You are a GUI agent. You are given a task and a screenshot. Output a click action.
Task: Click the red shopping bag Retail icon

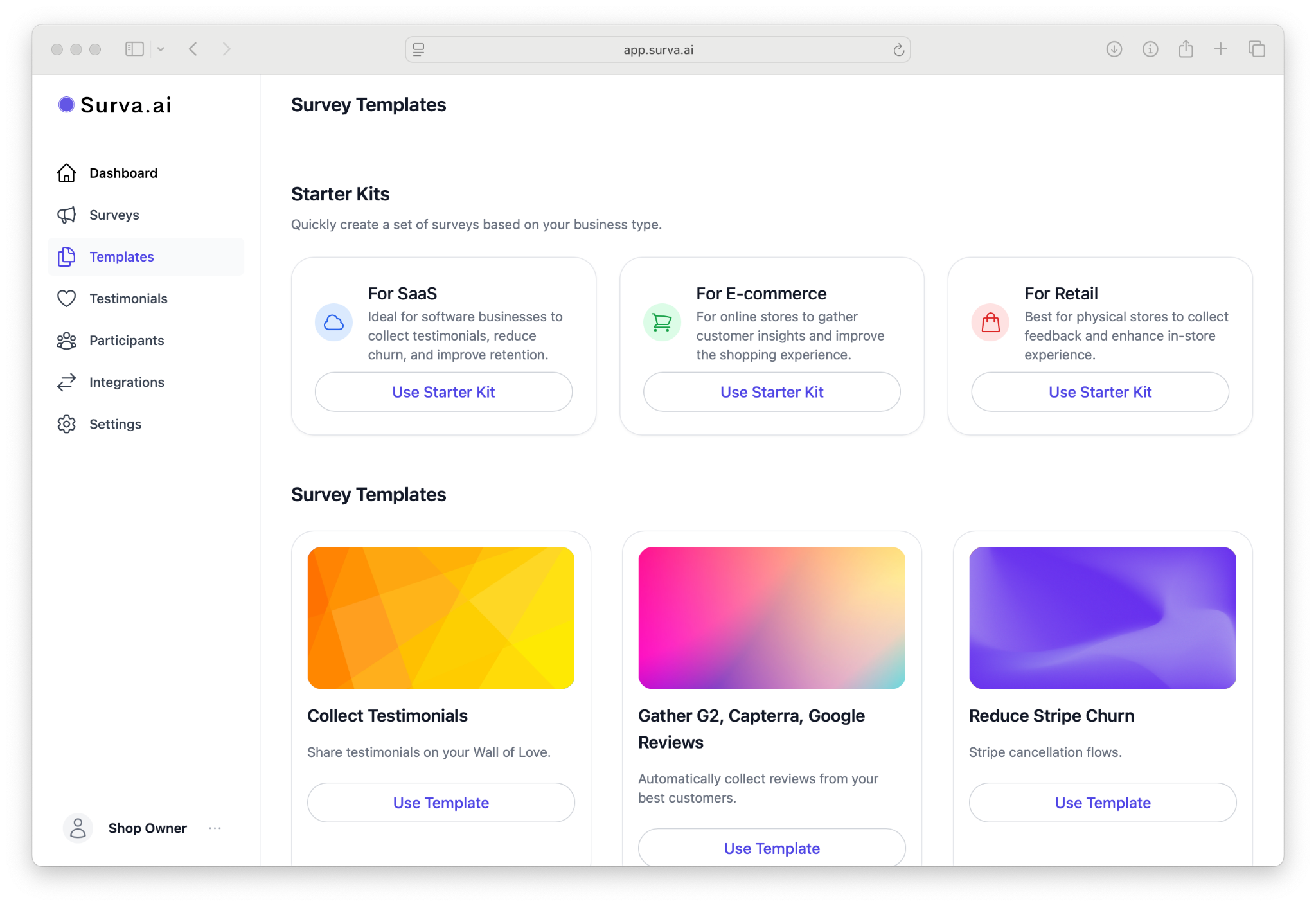click(x=990, y=323)
